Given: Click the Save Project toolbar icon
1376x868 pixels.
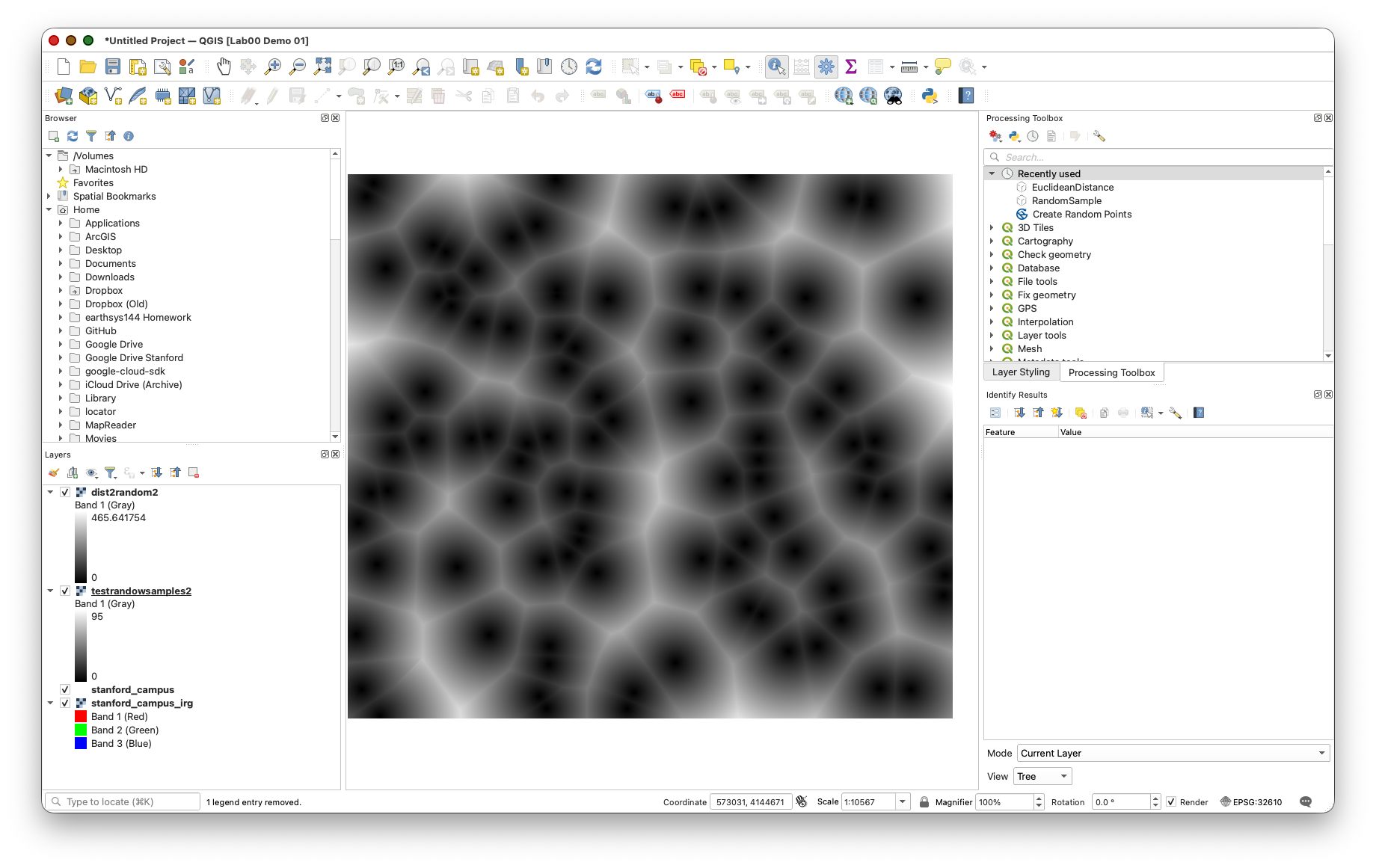Looking at the screenshot, I should [x=113, y=67].
